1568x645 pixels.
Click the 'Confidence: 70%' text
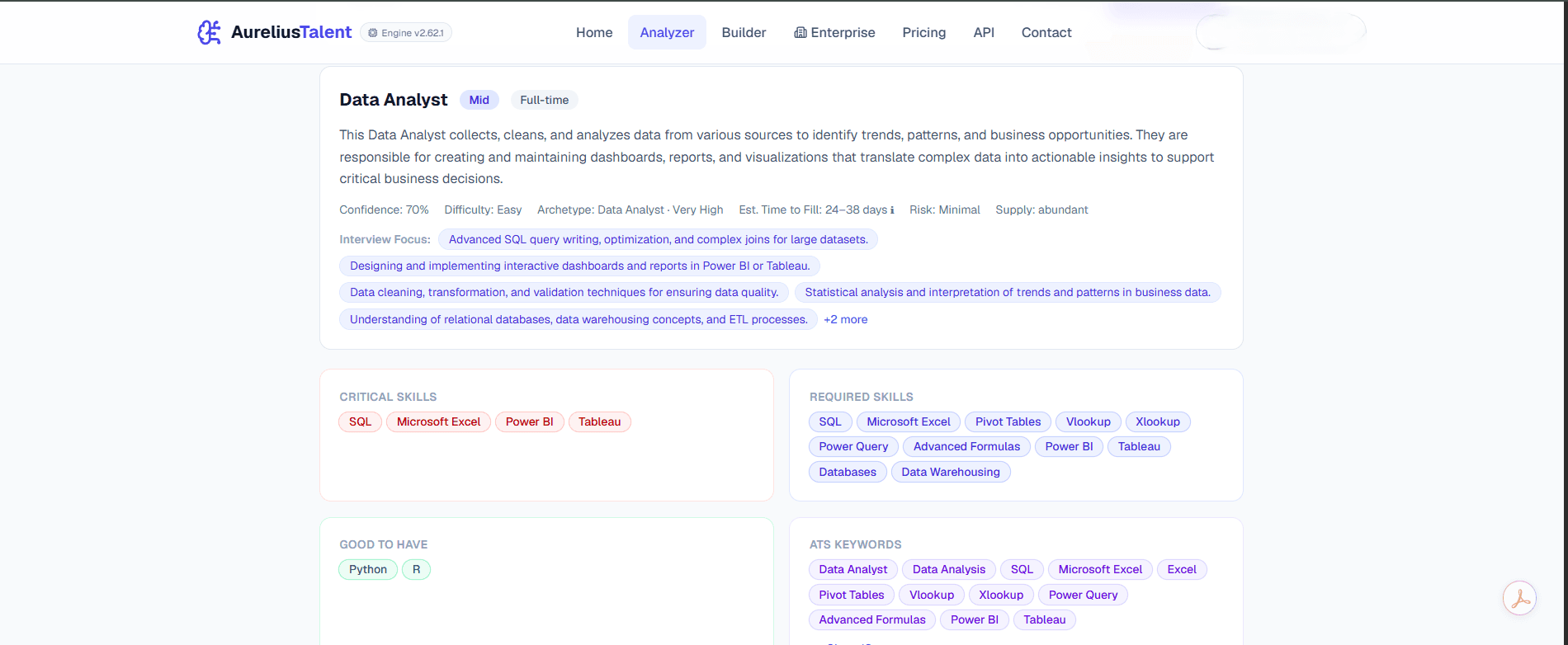(384, 210)
